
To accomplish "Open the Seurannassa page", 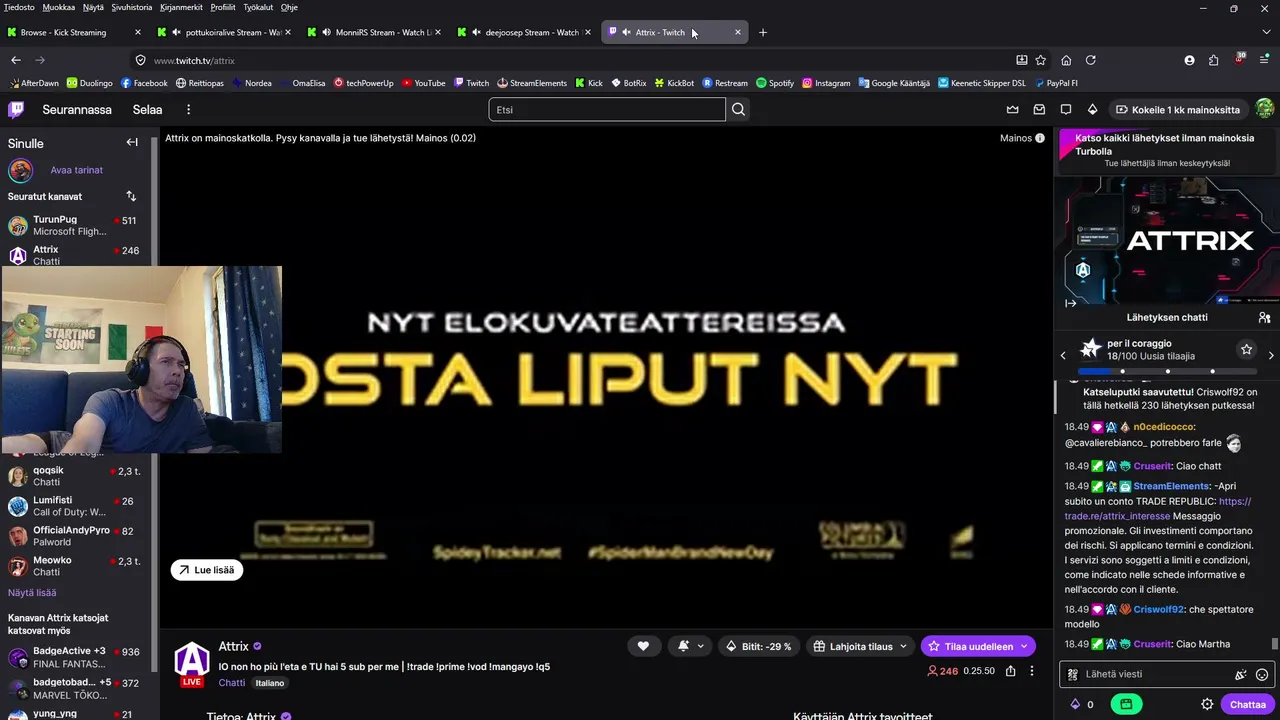I will [77, 110].
